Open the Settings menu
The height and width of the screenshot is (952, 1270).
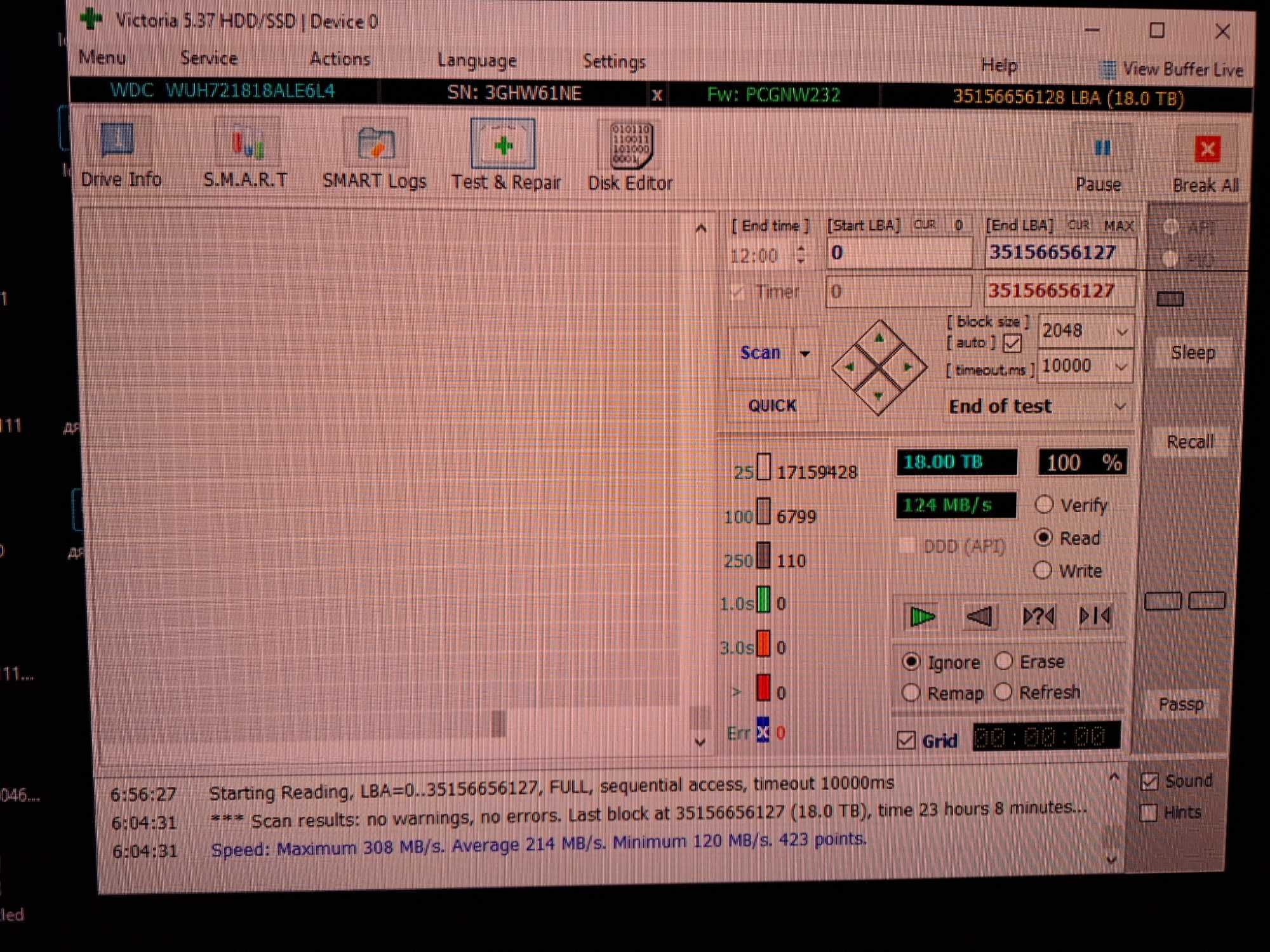[614, 62]
